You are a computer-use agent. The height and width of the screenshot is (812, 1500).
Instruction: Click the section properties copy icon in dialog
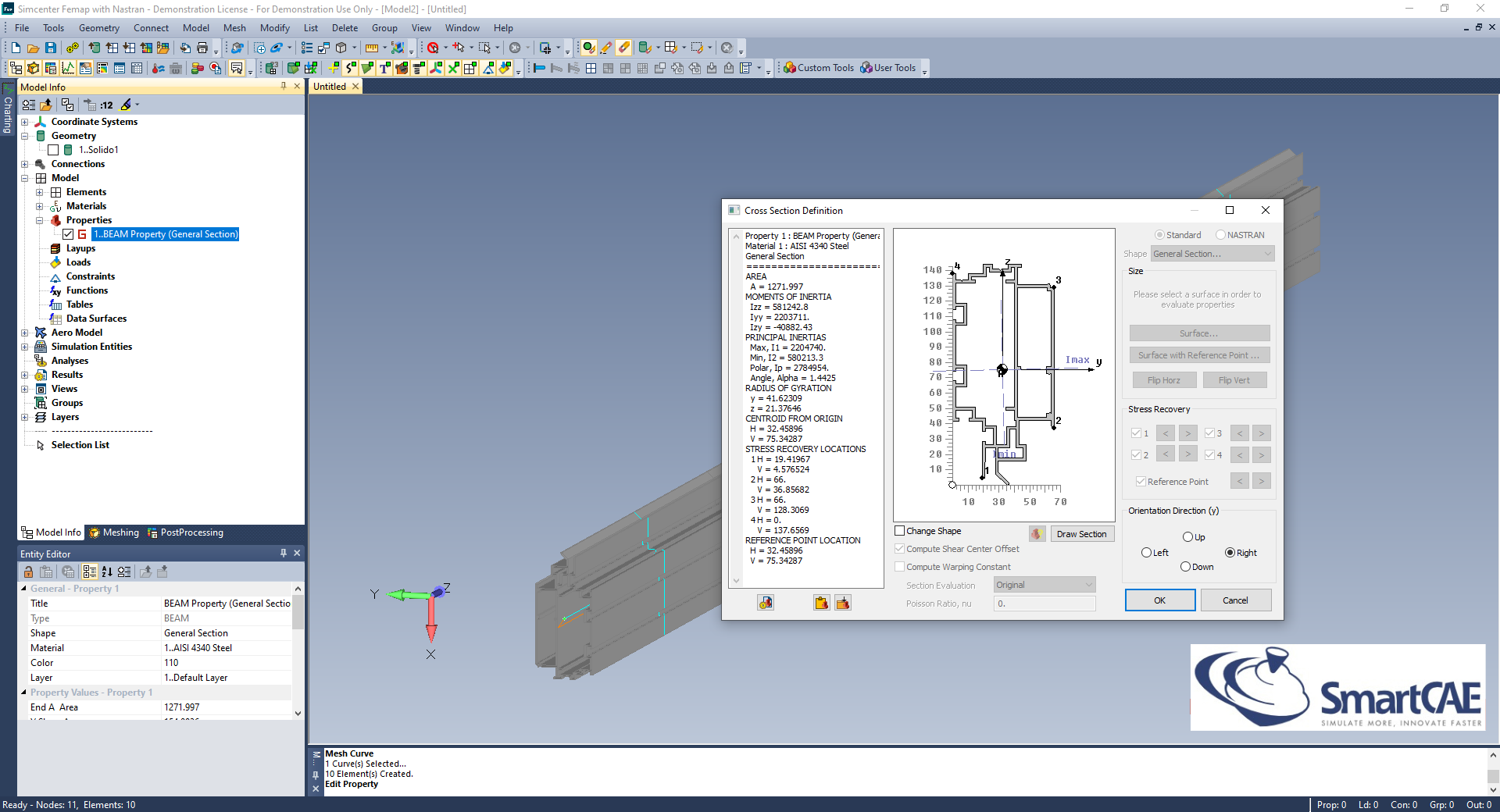tap(766, 603)
